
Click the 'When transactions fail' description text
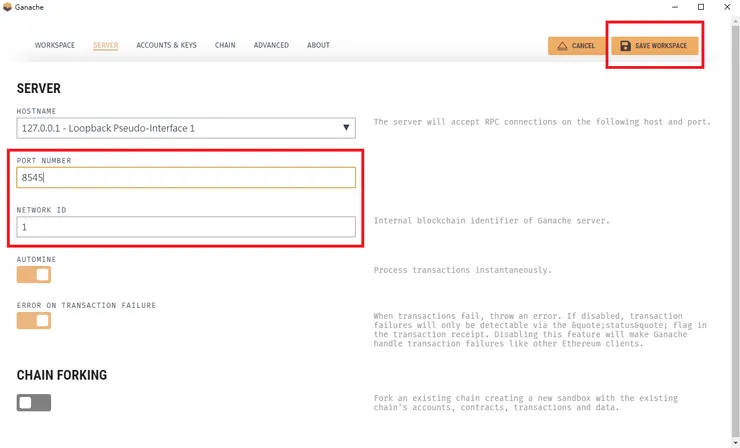point(540,330)
